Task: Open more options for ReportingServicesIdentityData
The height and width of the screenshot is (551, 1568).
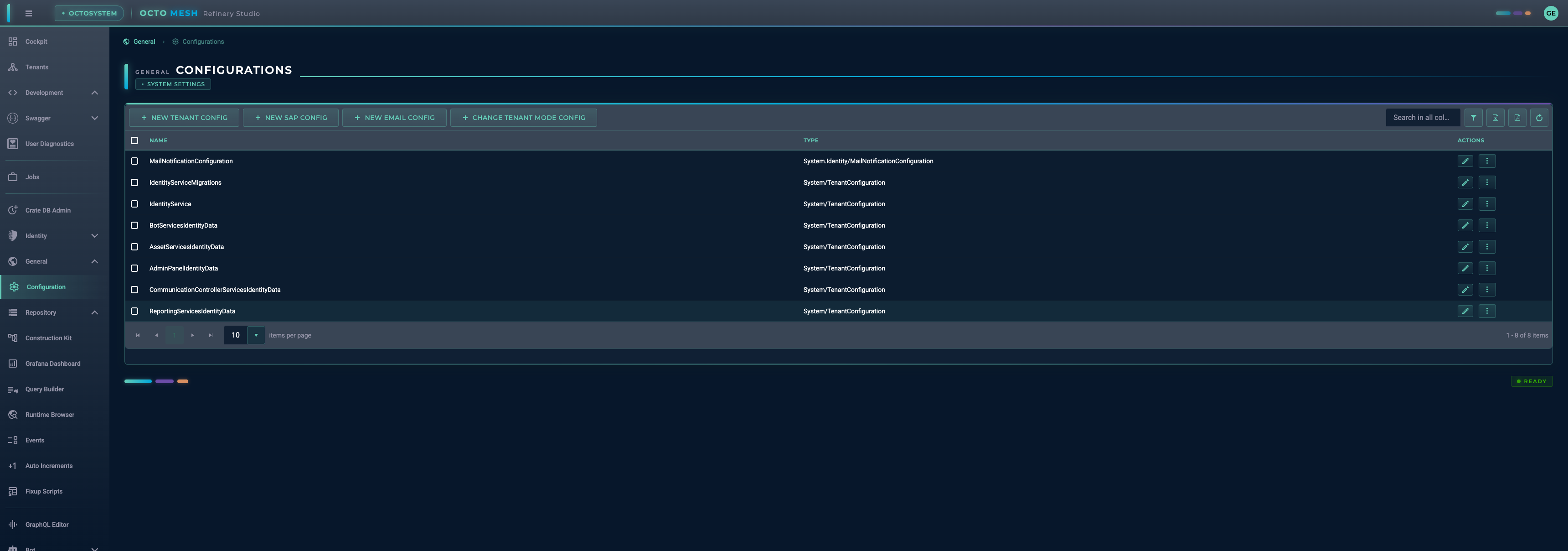Action: (x=1487, y=311)
